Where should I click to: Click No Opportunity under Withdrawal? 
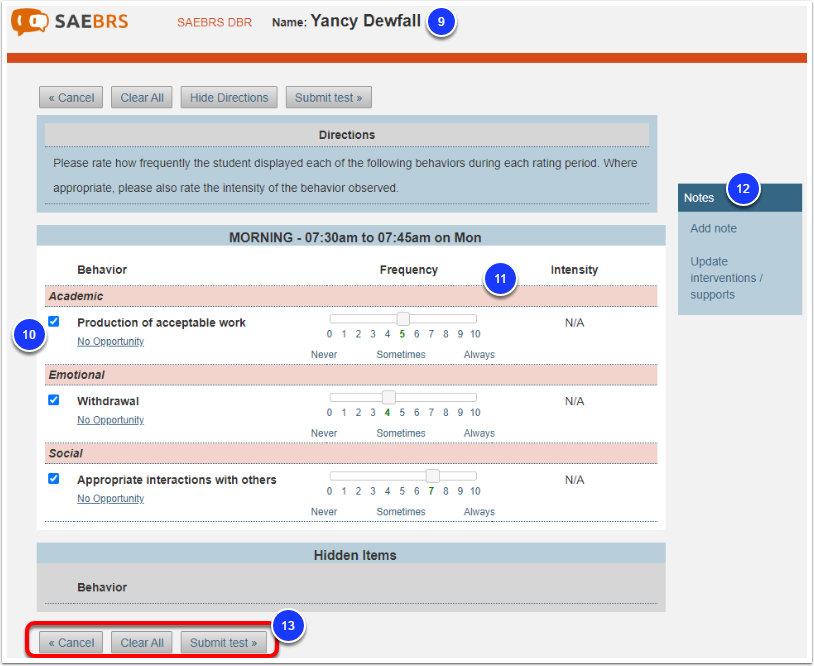point(111,420)
